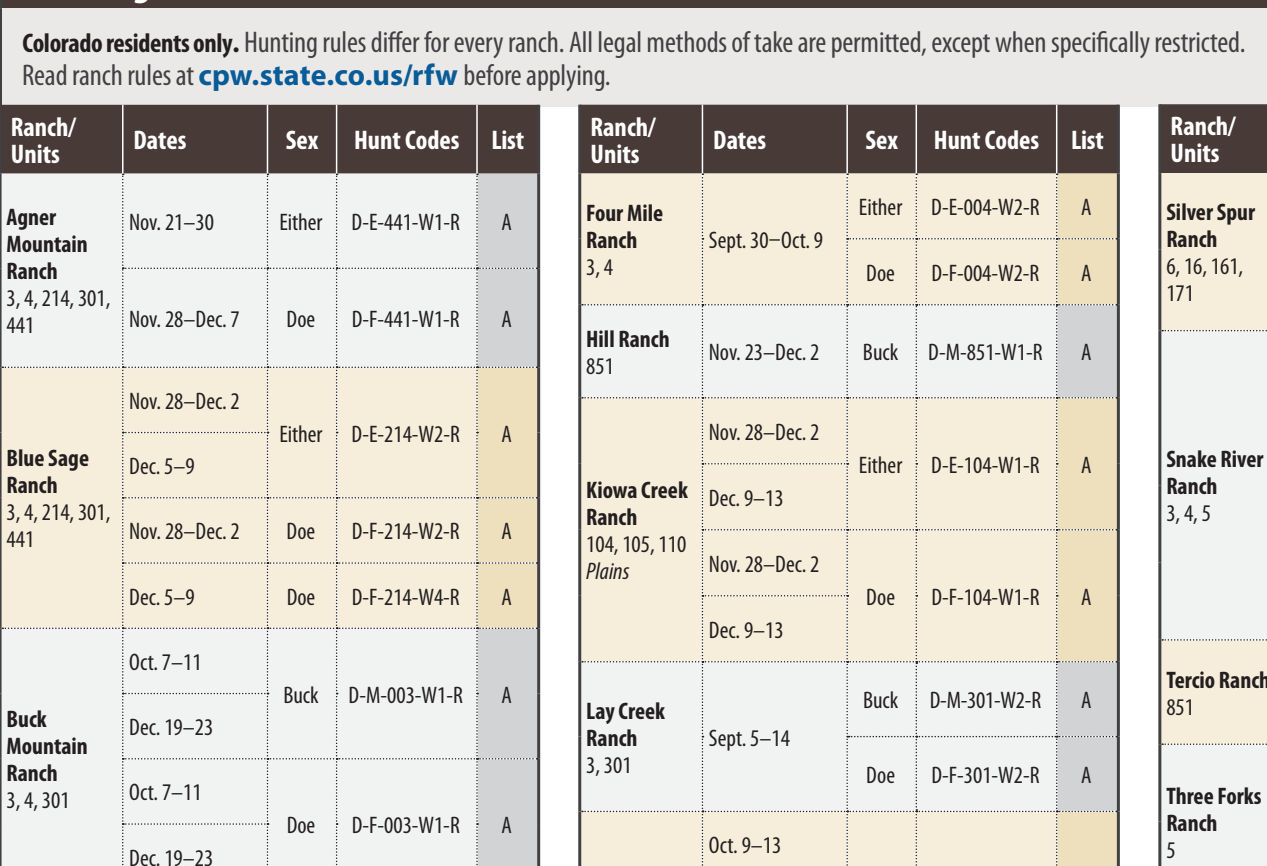Select hunt code D-F-214-W4-R

[407, 597]
